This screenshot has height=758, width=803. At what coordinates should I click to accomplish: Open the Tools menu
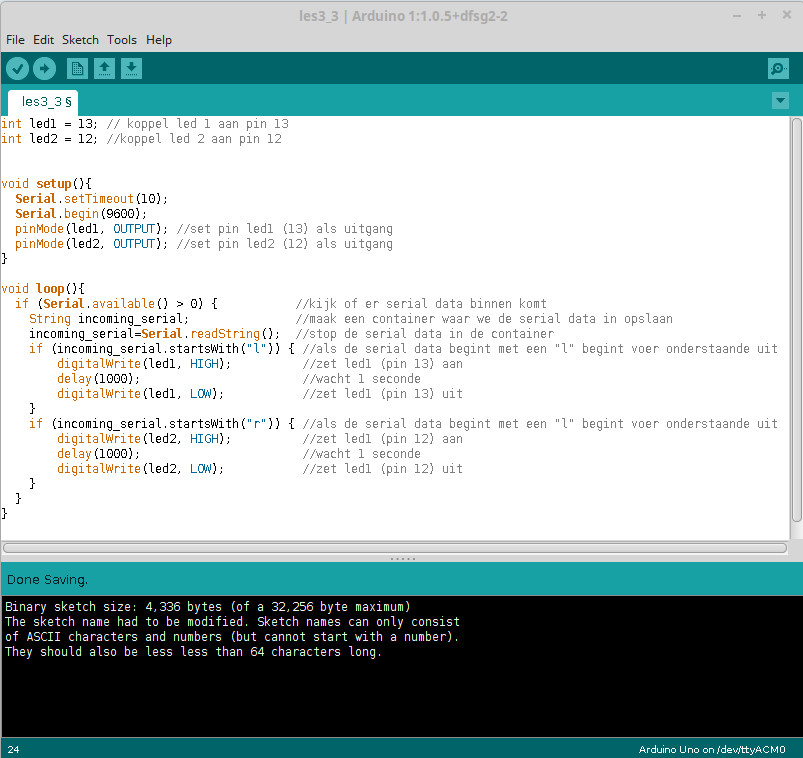(x=122, y=40)
